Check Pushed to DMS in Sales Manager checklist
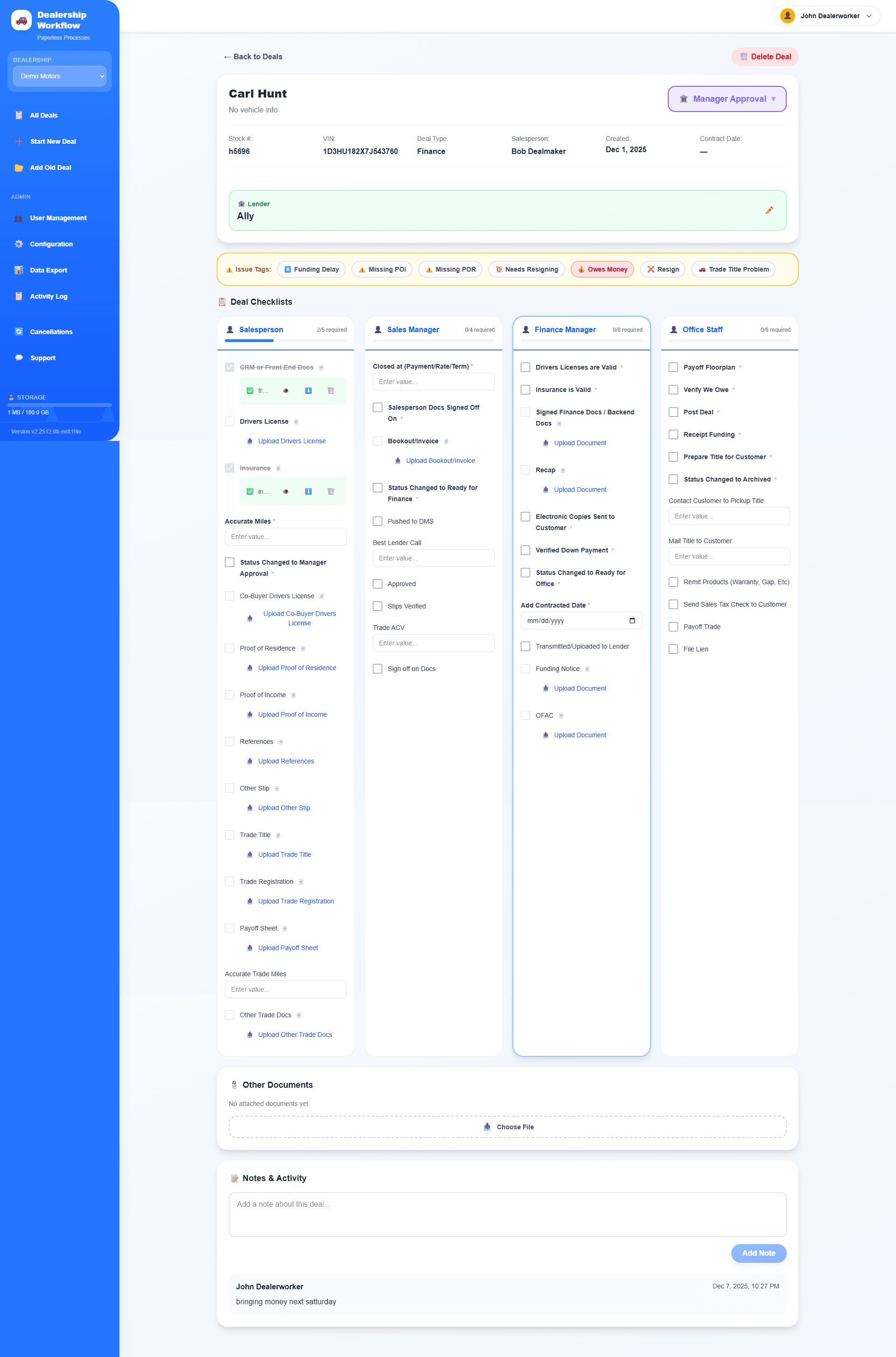The height and width of the screenshot is (1357, 896). [377, 520]
